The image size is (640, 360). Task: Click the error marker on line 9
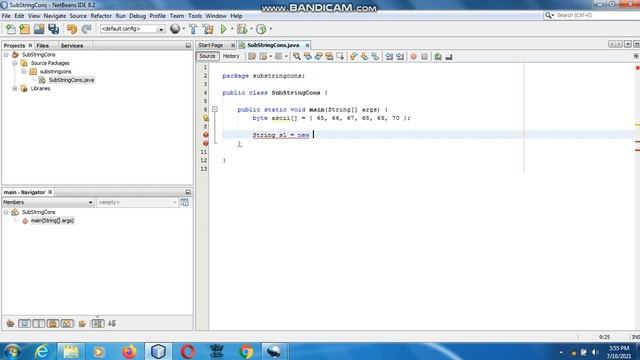click(206, 135)
